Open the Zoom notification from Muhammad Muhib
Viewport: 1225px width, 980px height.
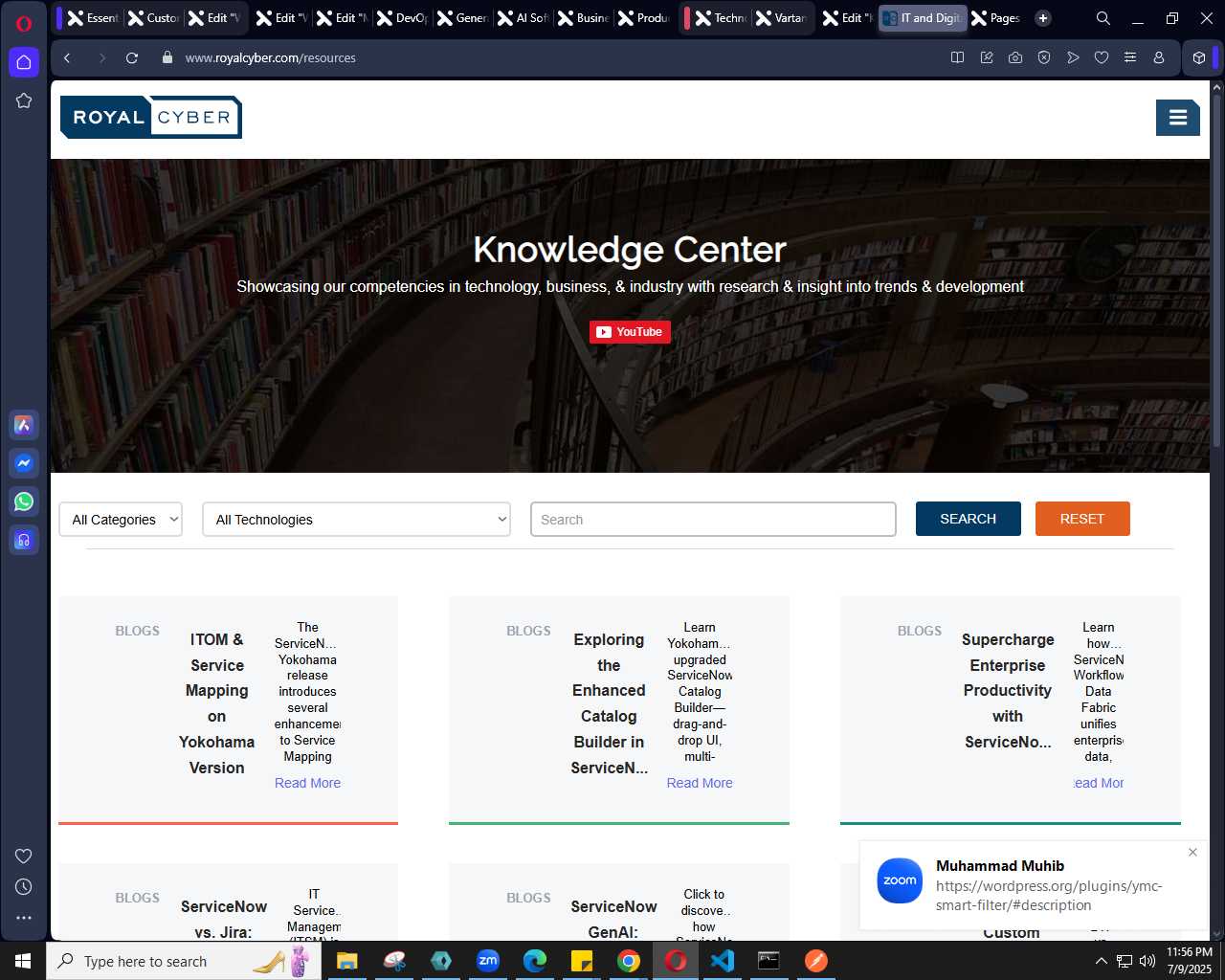click(1034, 884)
